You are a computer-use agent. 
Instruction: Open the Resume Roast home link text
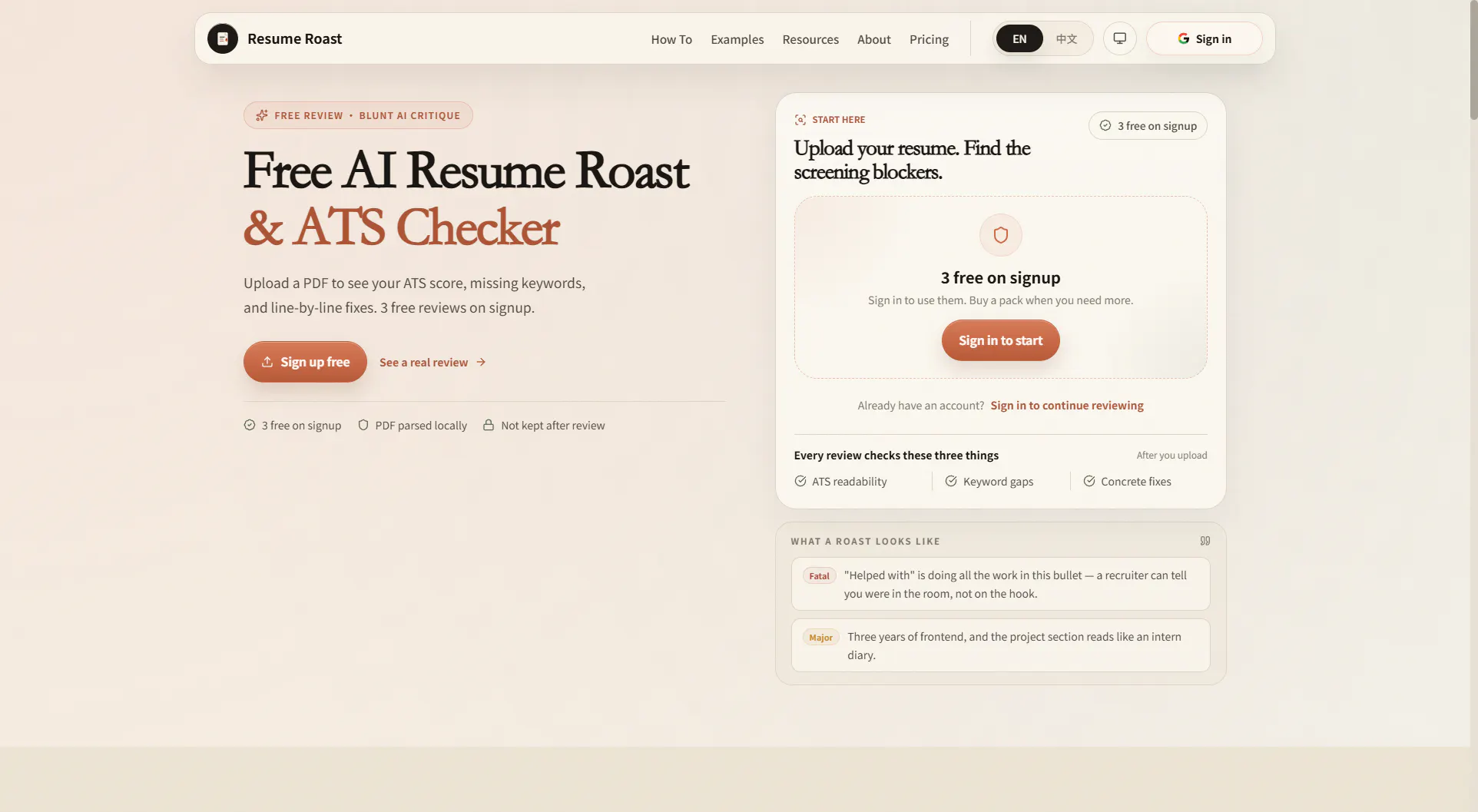(294, 38)
